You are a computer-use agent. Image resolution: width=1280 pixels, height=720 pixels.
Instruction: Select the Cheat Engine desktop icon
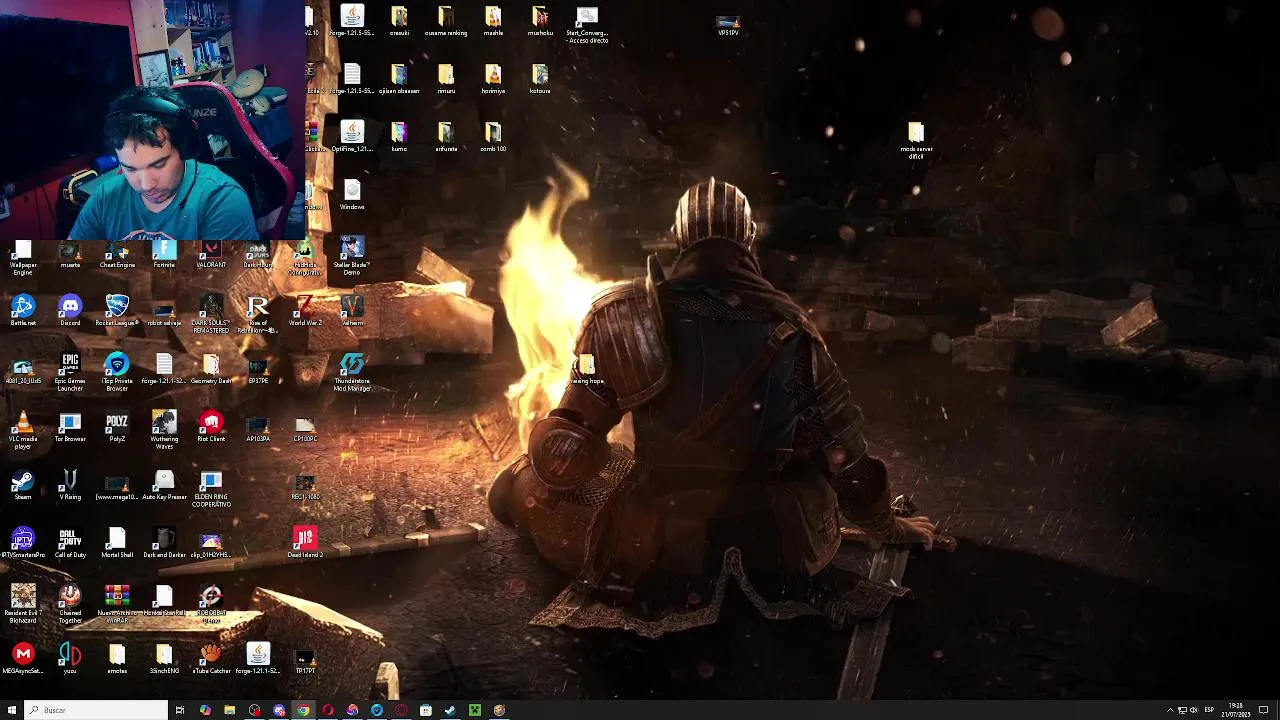117,254
